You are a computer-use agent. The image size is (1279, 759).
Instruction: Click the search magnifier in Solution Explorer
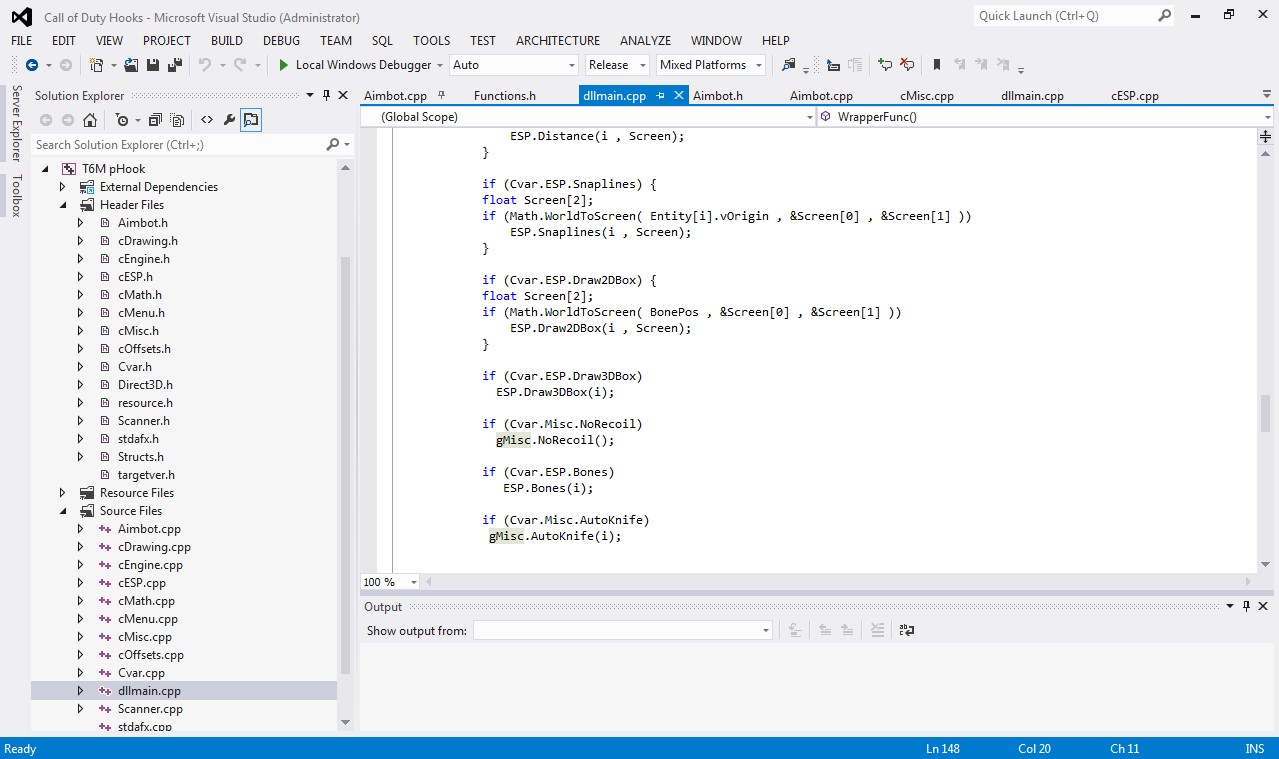coord(333,144)
